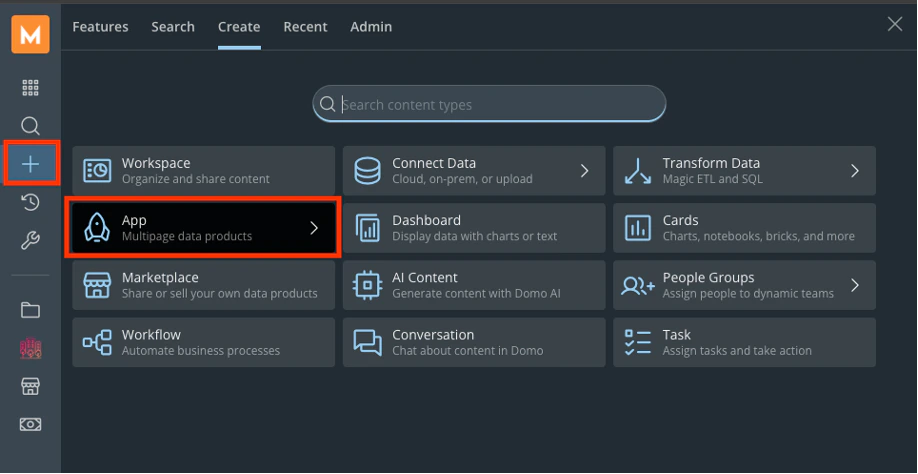The height and width of the screenshot is (474, 918).
Task: Open the storefront icon in sidebar
Action: pos(30,386)
